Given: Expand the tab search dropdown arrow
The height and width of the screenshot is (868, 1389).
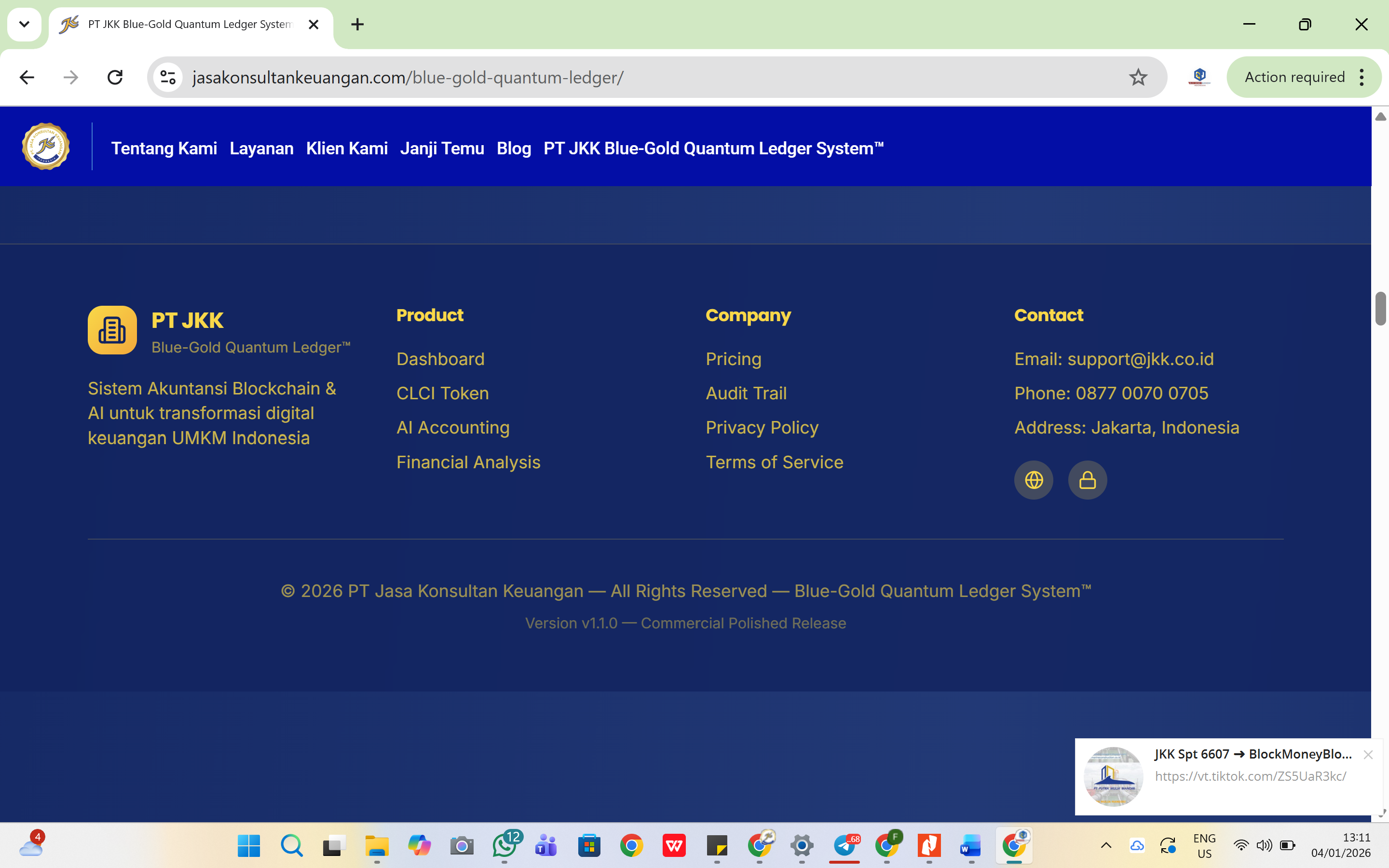Looking at the screenshot, I should (x=24, y=24).
